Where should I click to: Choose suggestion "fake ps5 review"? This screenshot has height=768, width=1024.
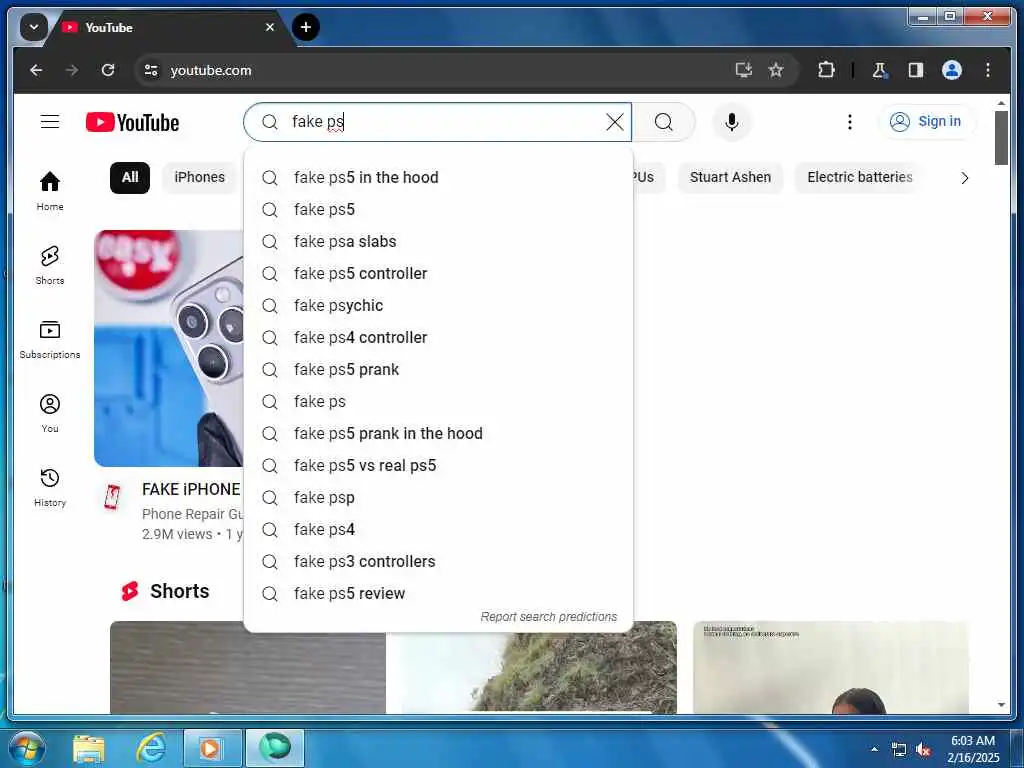(438, 594)
